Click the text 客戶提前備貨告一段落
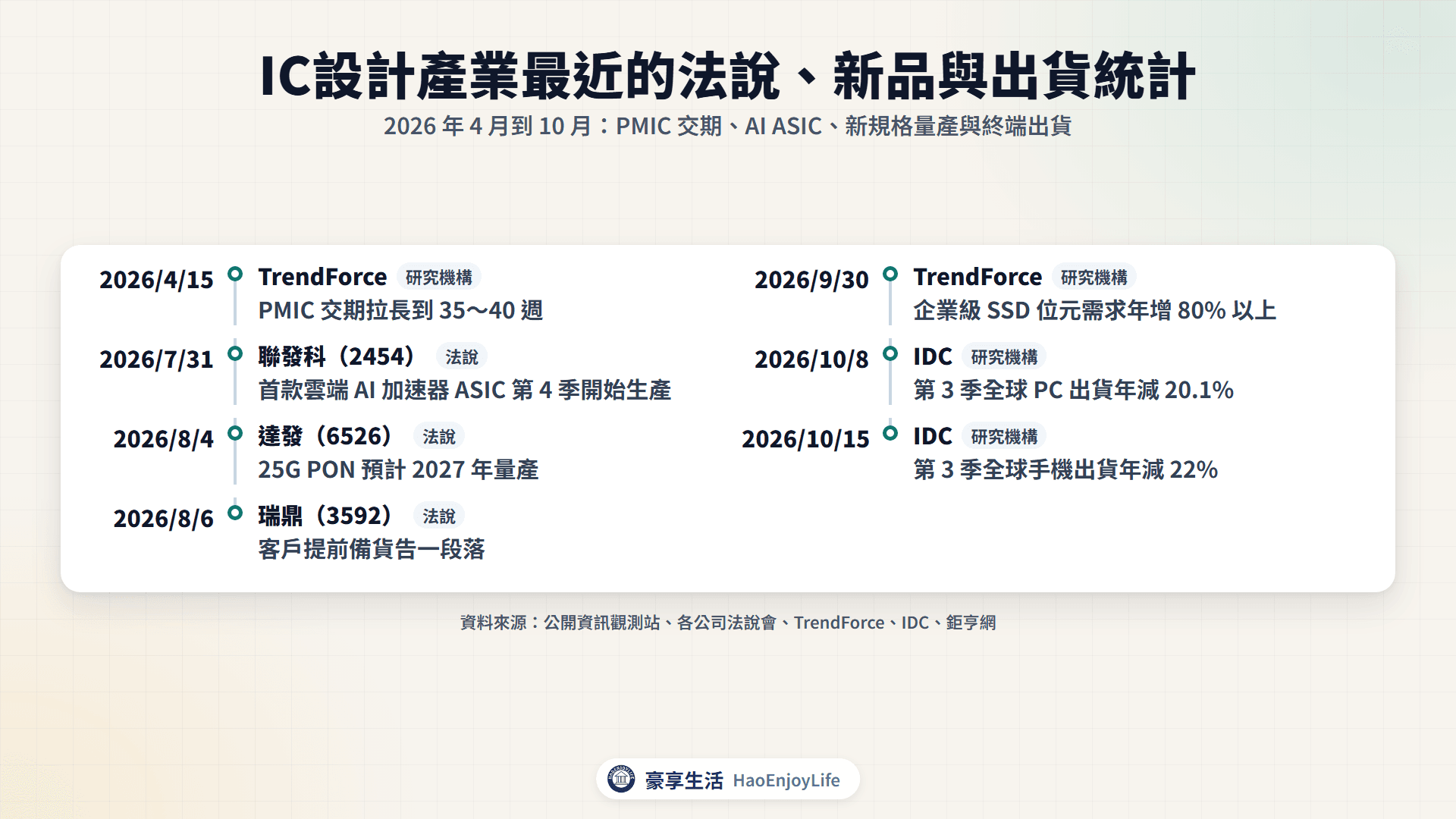 372,550
